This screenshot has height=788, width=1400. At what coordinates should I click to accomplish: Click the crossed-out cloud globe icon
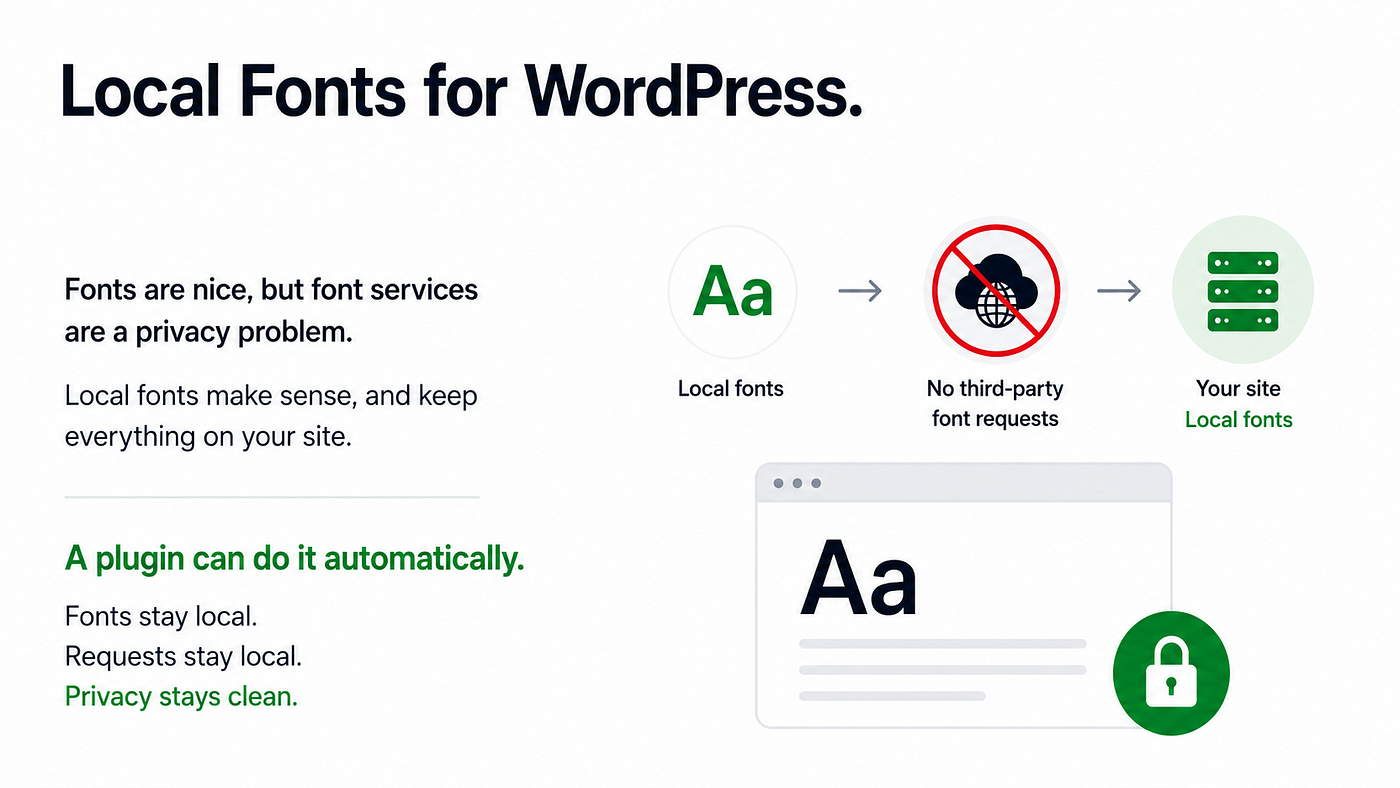pos(995,291)
